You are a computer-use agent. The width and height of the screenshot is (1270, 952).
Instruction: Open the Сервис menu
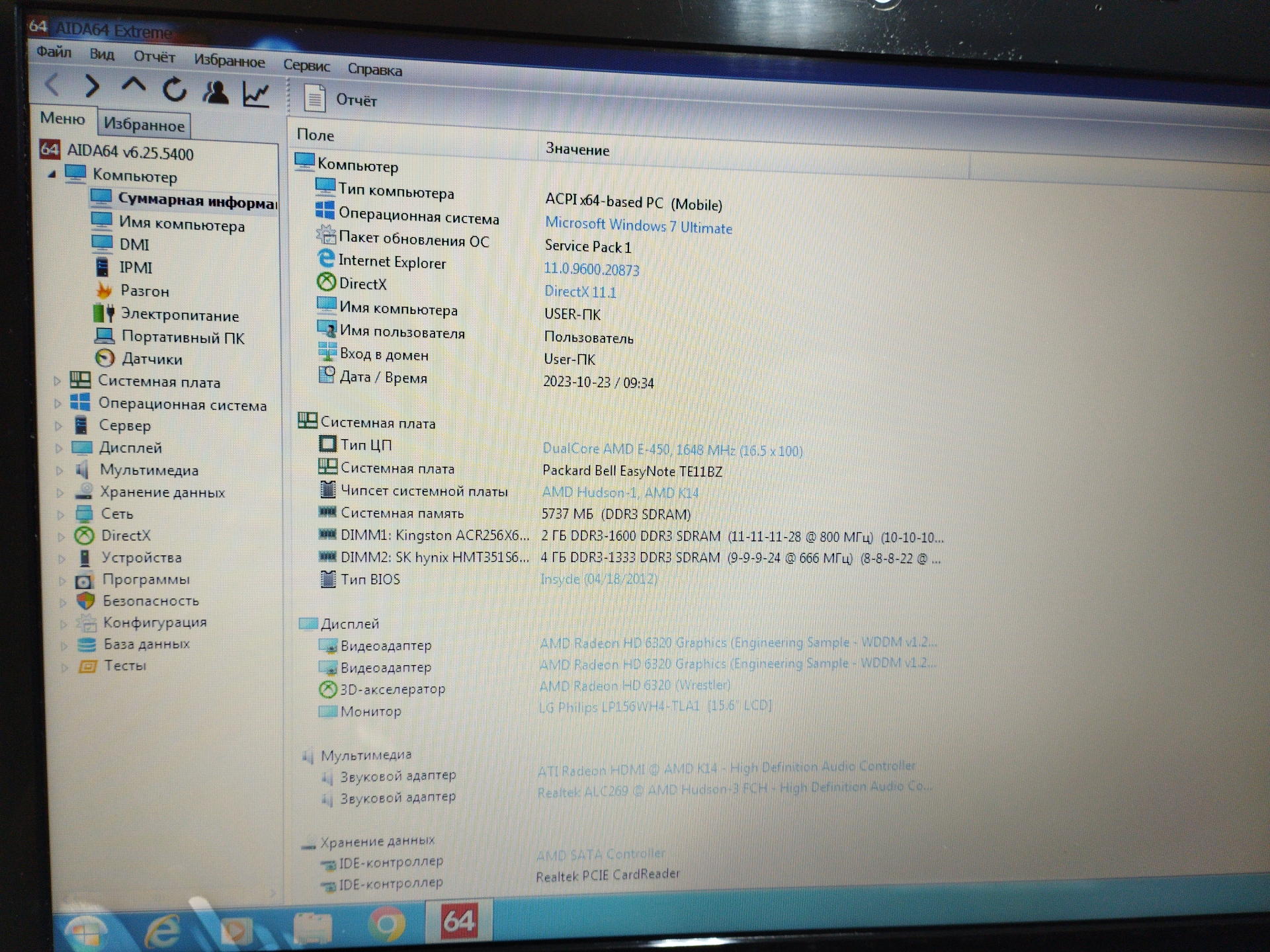coord(306,65)
